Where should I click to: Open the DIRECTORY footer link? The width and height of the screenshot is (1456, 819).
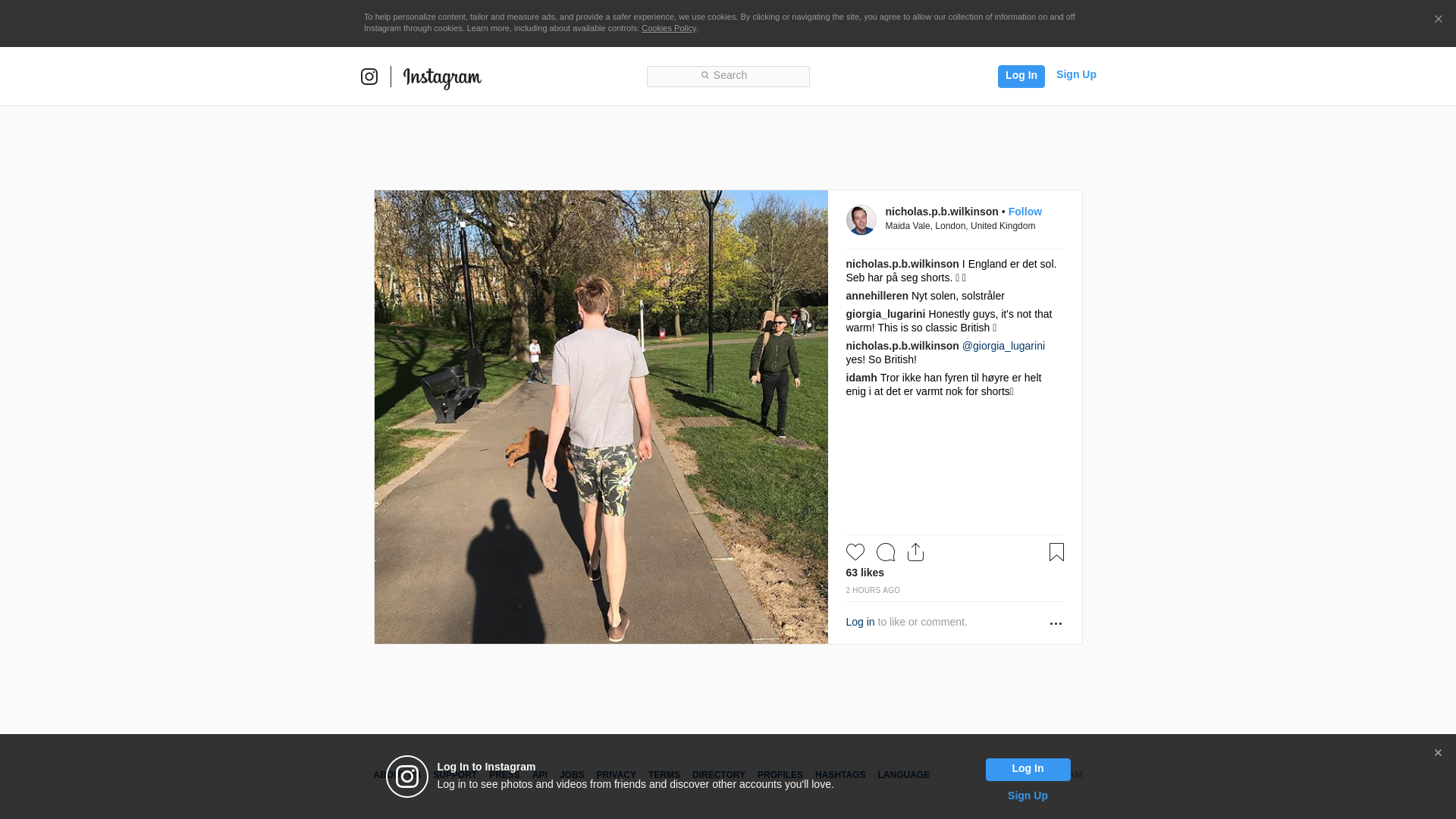pyautogui.click(x=718, y=775)
